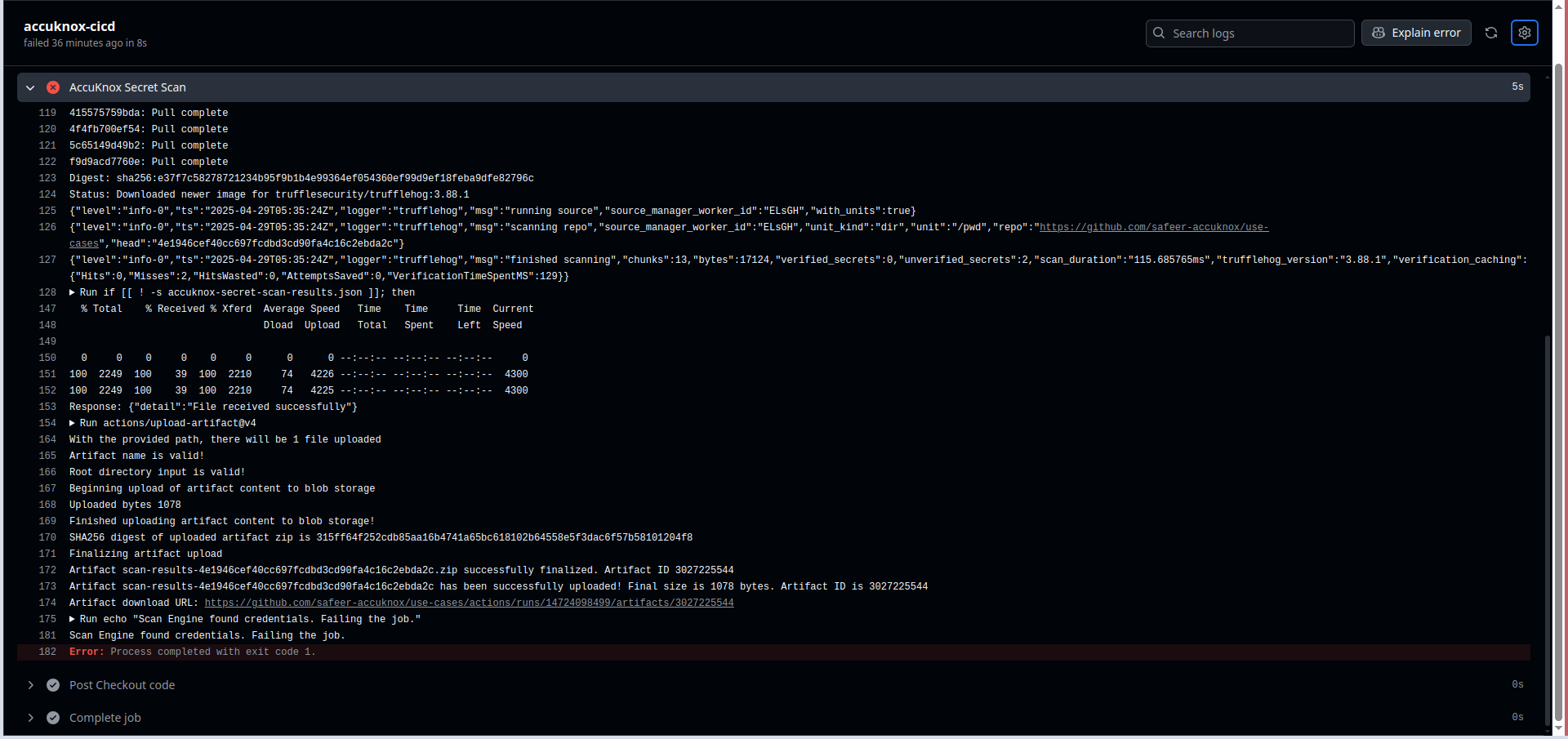Screen dimensions: 1568x739
Task: Click '415575759bda: Pull complete' line
Action: point(149,113)
